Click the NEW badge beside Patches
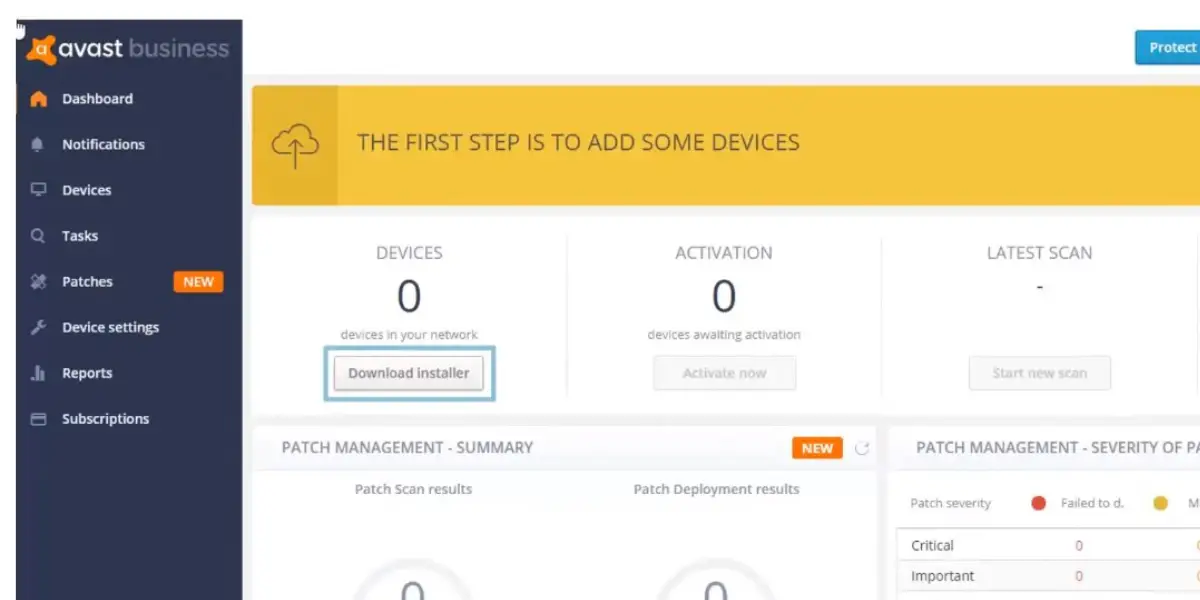Image resolution: width=1200 pixels, height=600 pixels. (x=198, y=282)
